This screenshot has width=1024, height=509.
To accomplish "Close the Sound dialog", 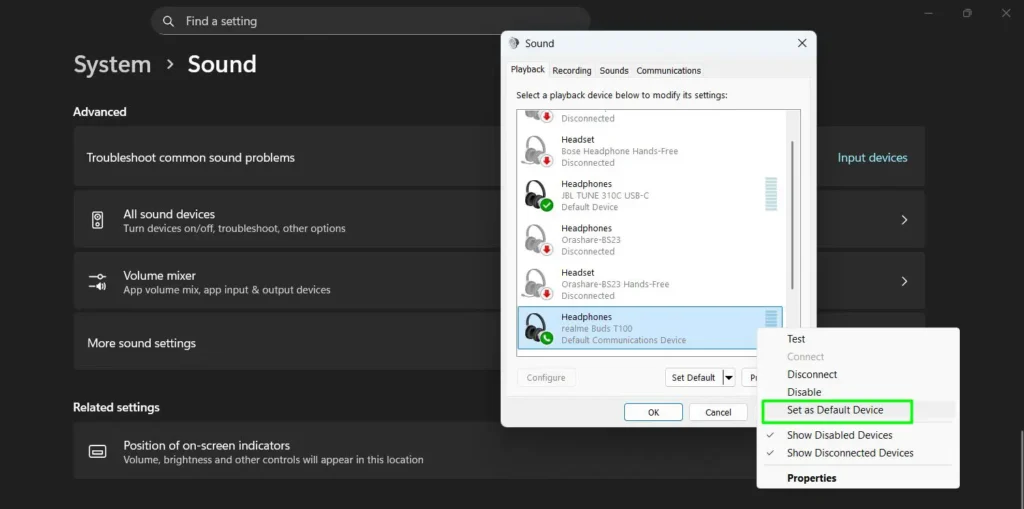I will [x=802, y=43].
